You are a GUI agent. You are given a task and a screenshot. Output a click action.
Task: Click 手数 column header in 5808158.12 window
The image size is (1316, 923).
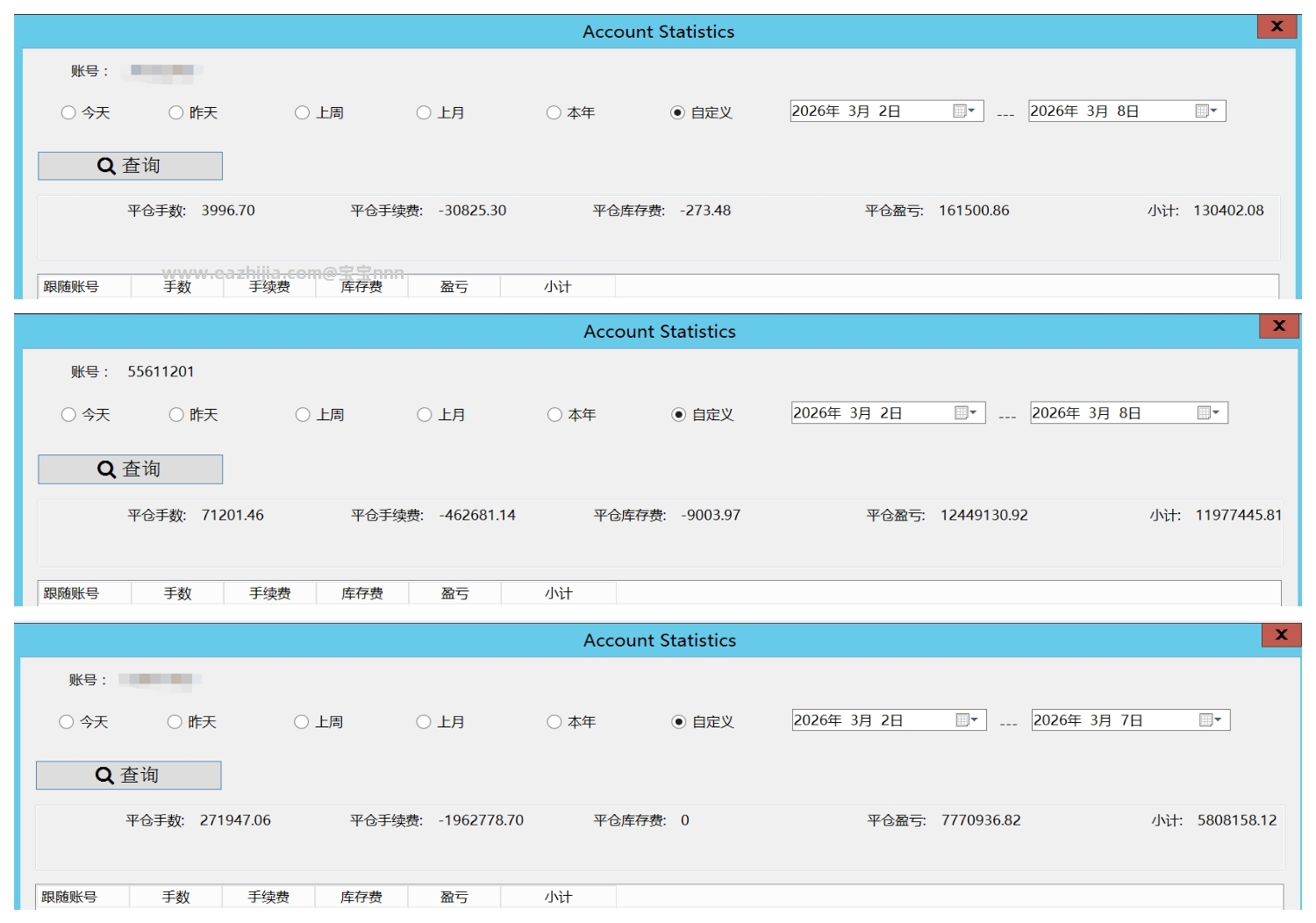coord(175,897)
